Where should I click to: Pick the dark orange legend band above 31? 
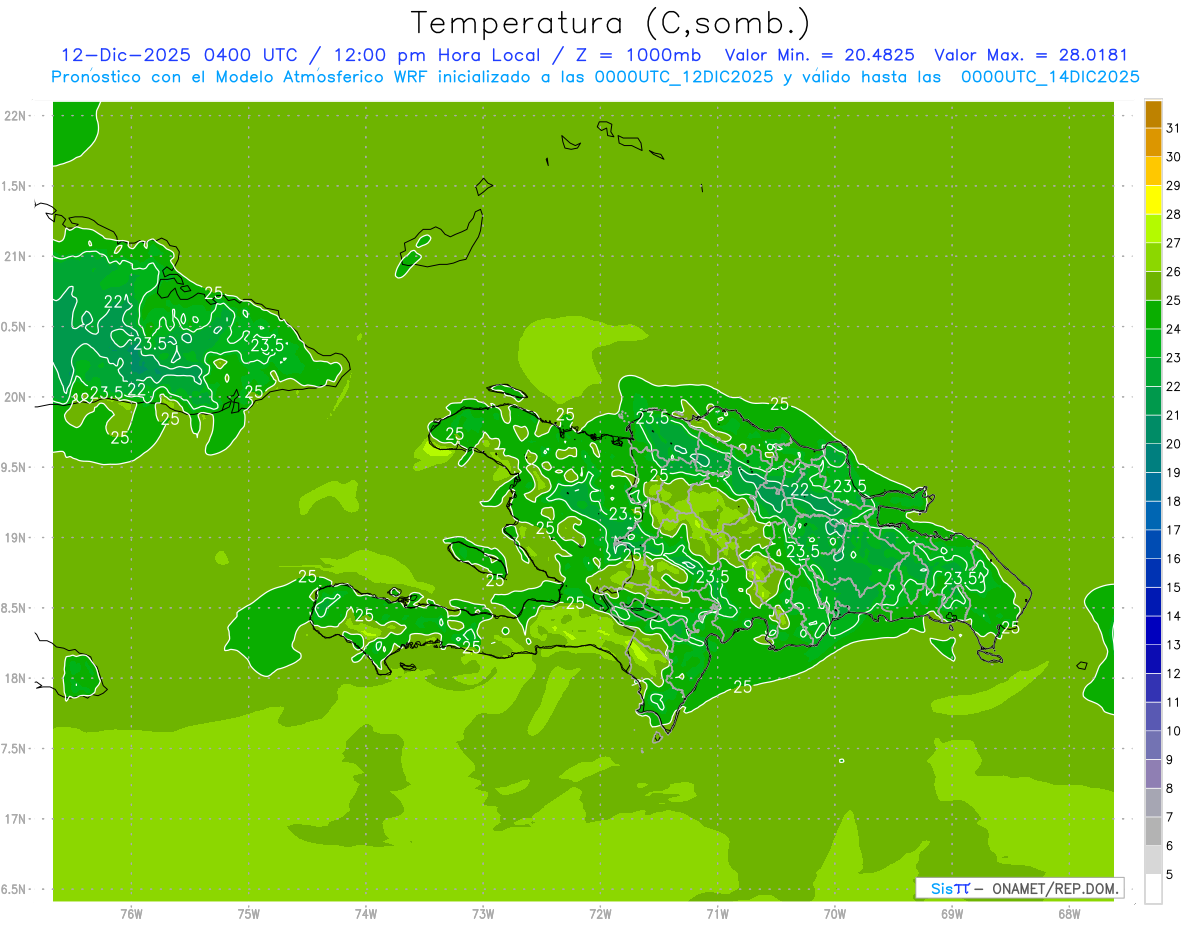click(x=1153, y=115)
